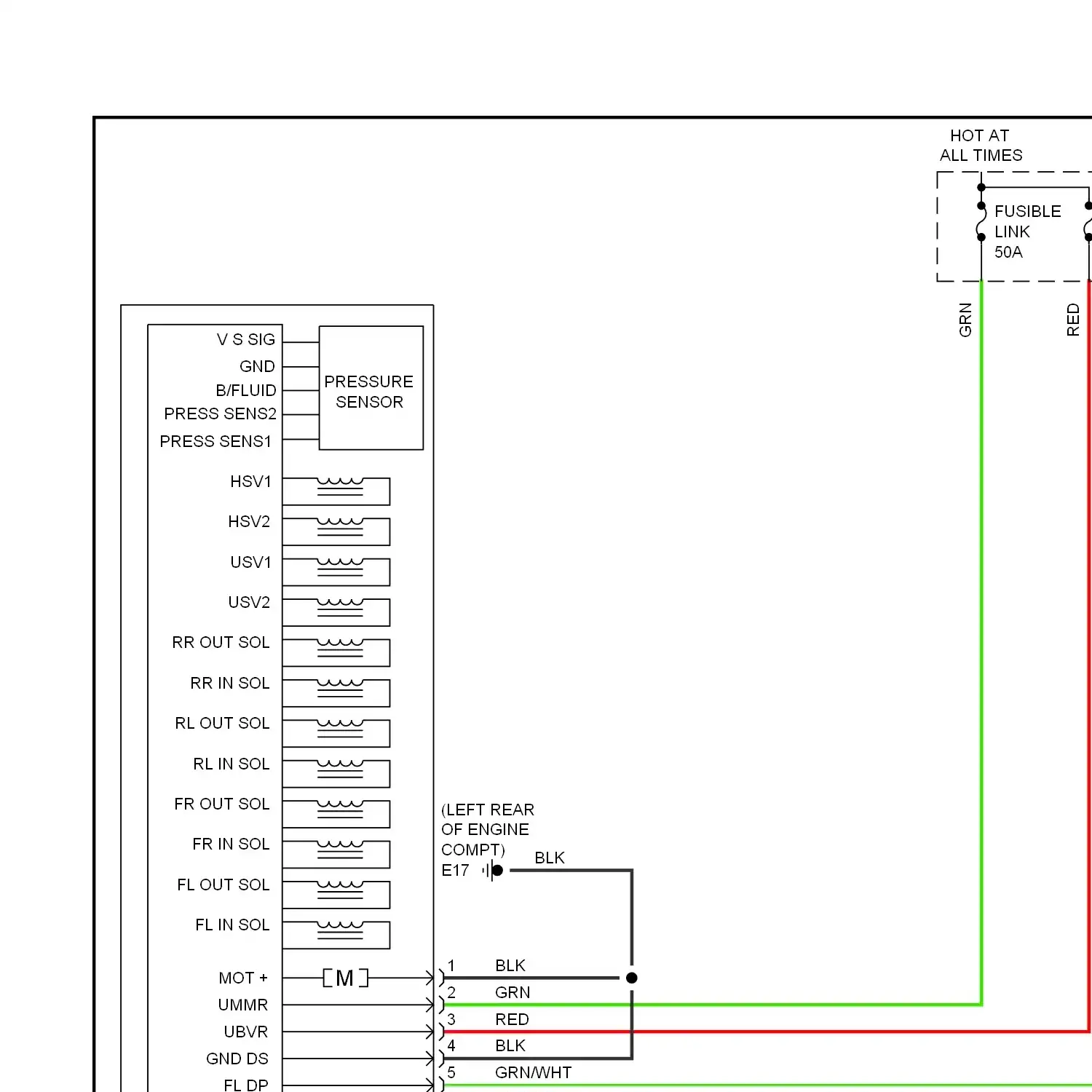Click the USV1 solenoid coil symbol
The image size is (1092, 1092).
(x=340, y=568)
